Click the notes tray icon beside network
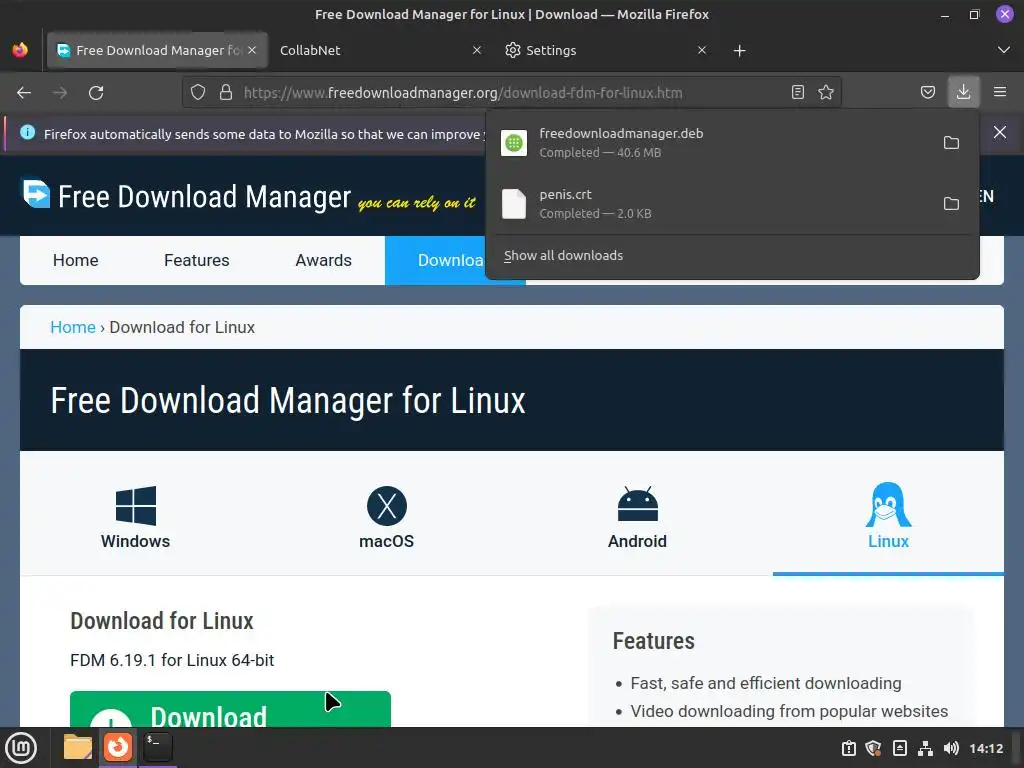 click(899, 748)
